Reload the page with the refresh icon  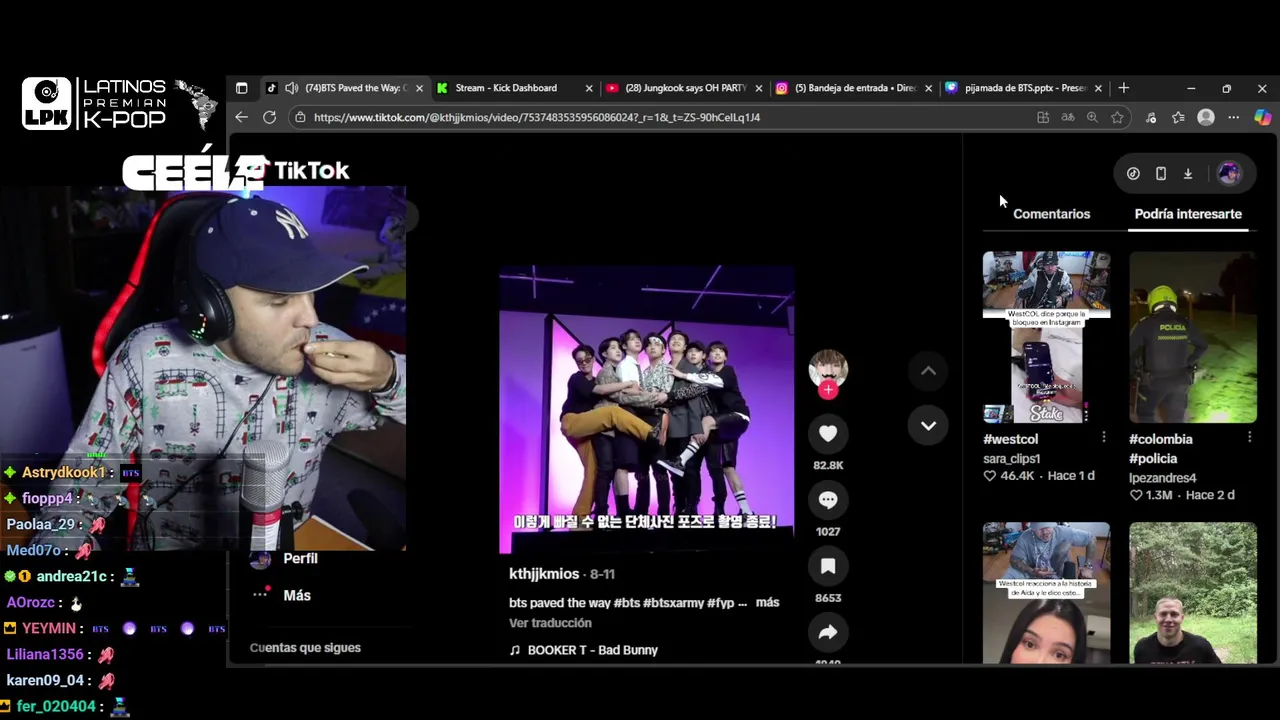click(x=269, y=117)
